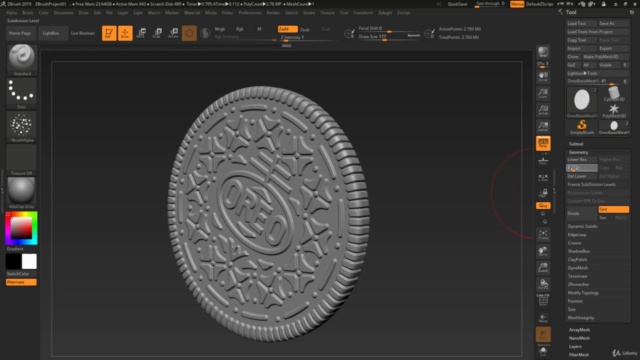Viewport: 640px width, 360px height.
Task: Activate the Move gizmo icon
Action: tap(141, 33)
